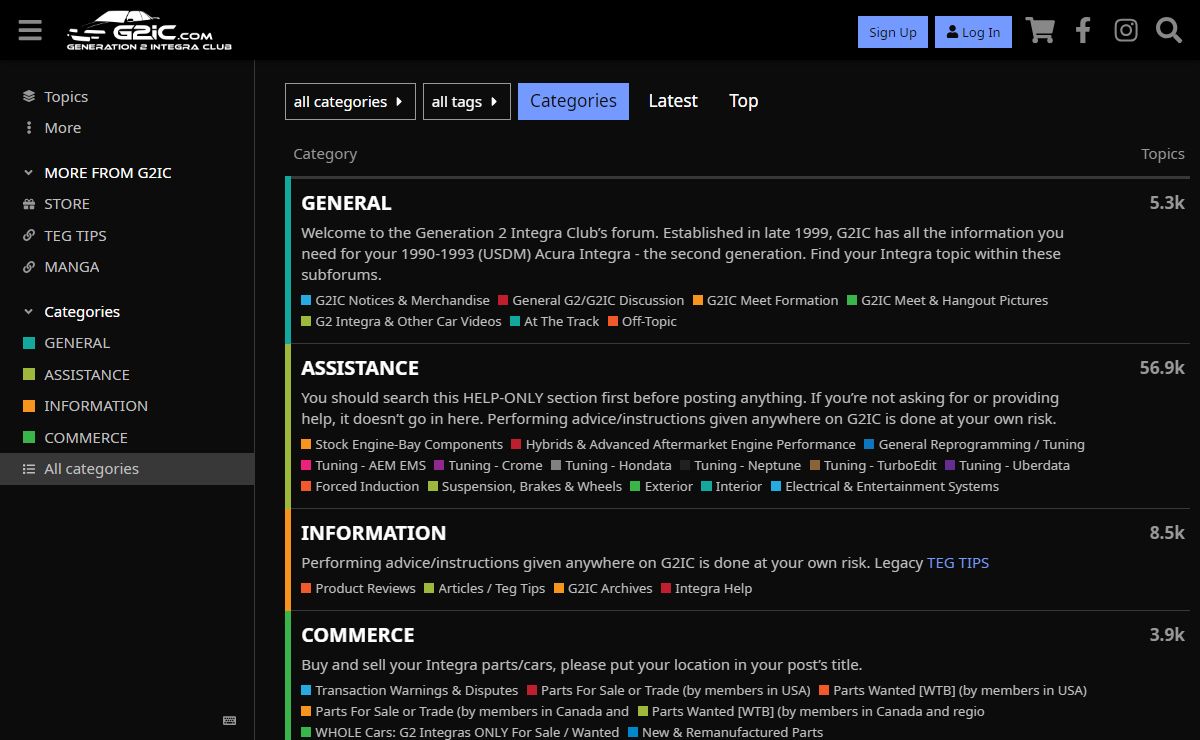Open At The Track subcategory

click(x=555, y=321)
